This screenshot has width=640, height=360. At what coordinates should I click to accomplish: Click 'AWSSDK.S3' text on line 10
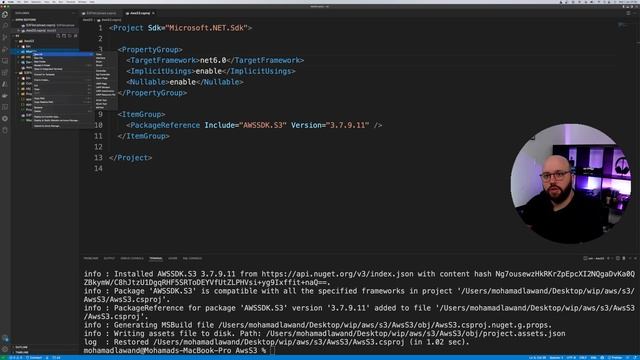pyautogui.click(x=263, y=125)
